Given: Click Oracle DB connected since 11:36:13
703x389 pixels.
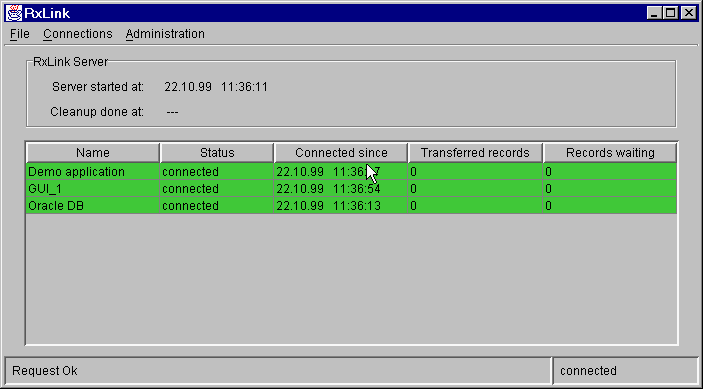Looking at the screenshot, I should (x=341, y=206).
